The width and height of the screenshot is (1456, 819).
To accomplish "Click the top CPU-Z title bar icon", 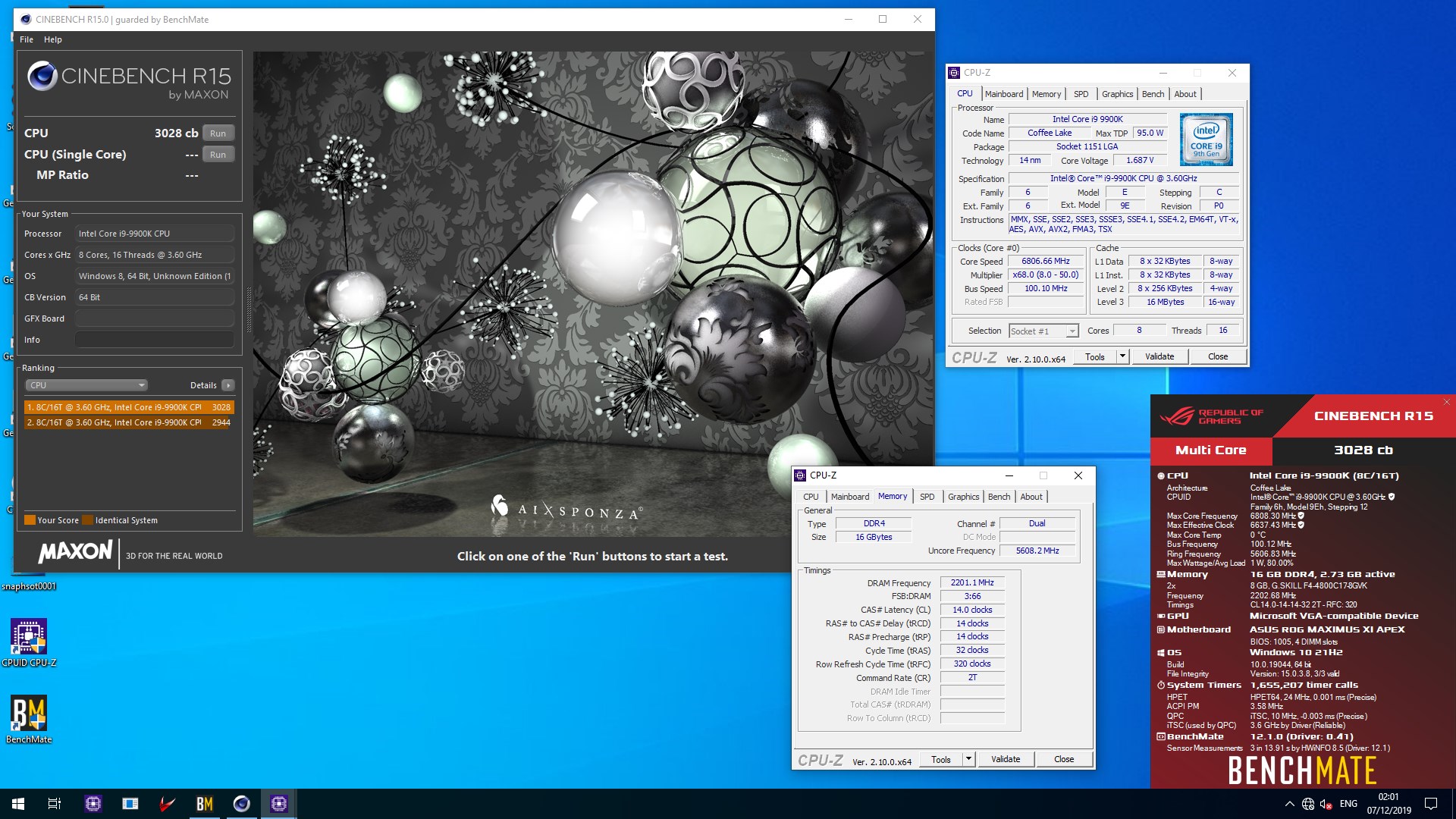I will pyautogui.click(x=955, y=73).
